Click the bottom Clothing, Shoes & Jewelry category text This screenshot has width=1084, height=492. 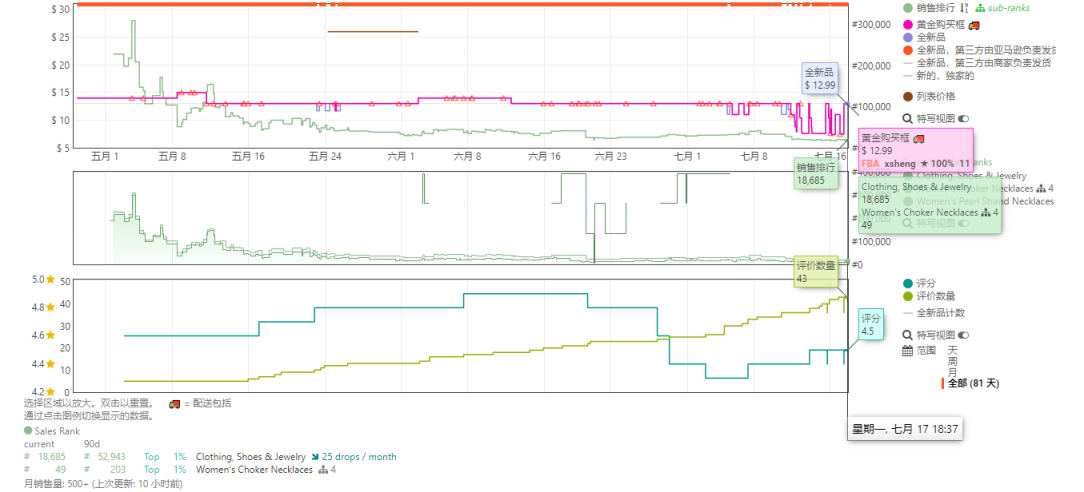(251, 457)
